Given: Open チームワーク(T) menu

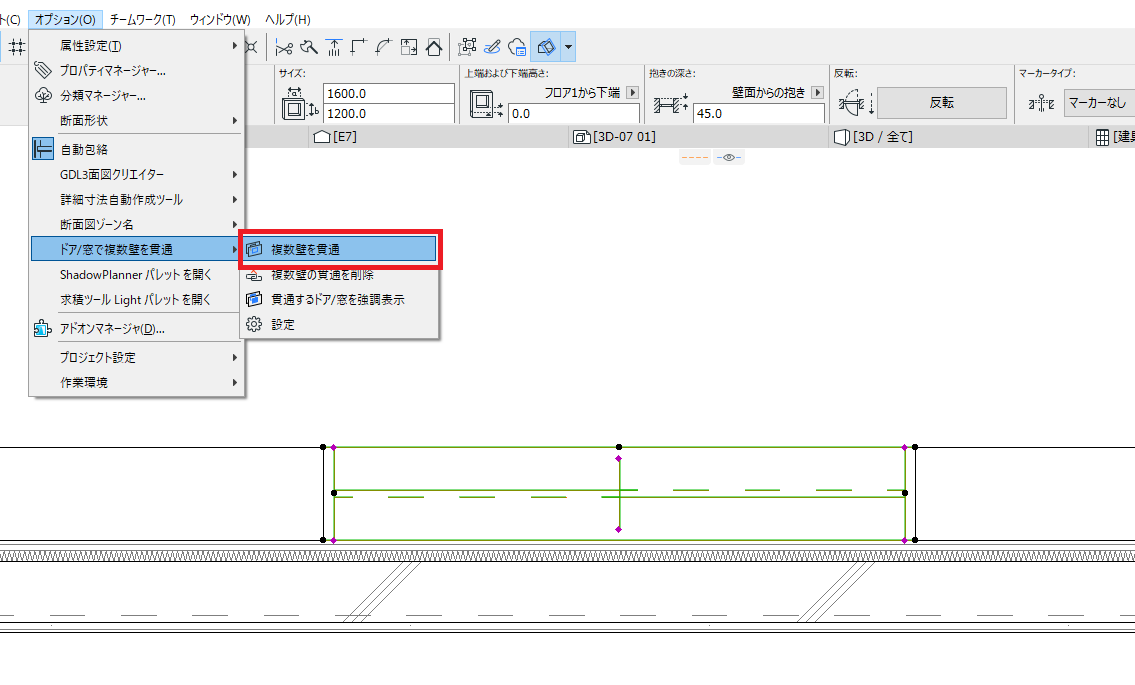Looking at the screenshot, I should pyautogui.click(x=143, y=20).
